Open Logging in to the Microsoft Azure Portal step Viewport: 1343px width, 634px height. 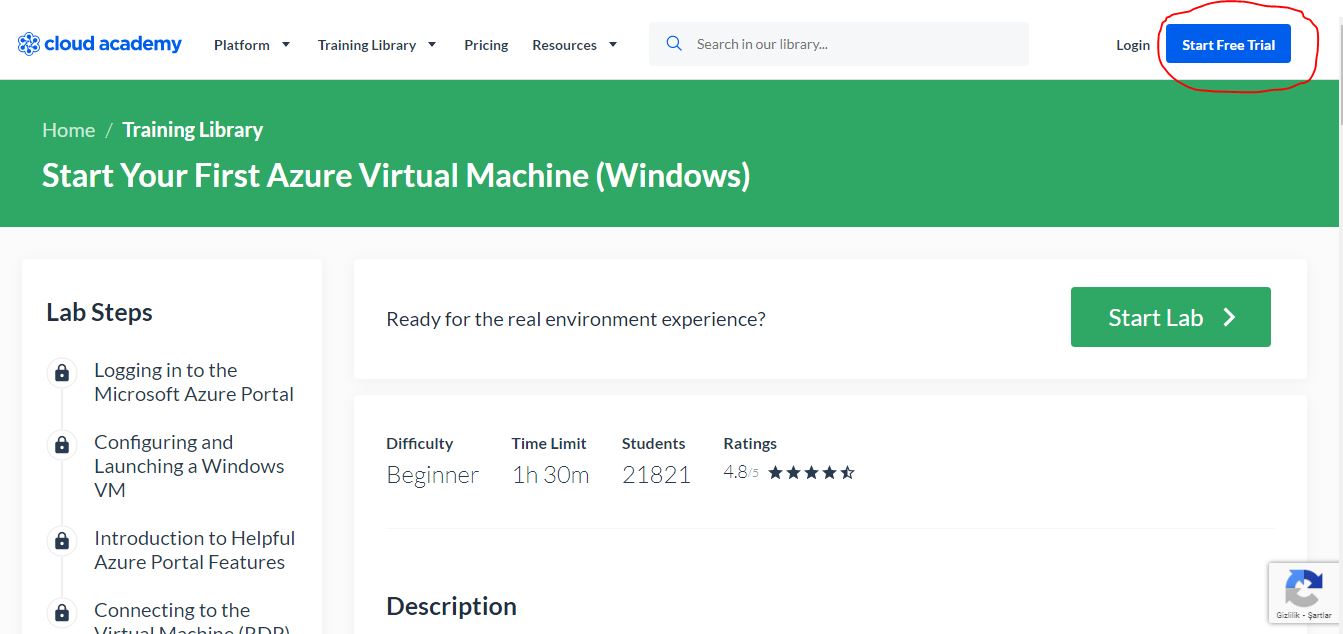click(194, 382)
